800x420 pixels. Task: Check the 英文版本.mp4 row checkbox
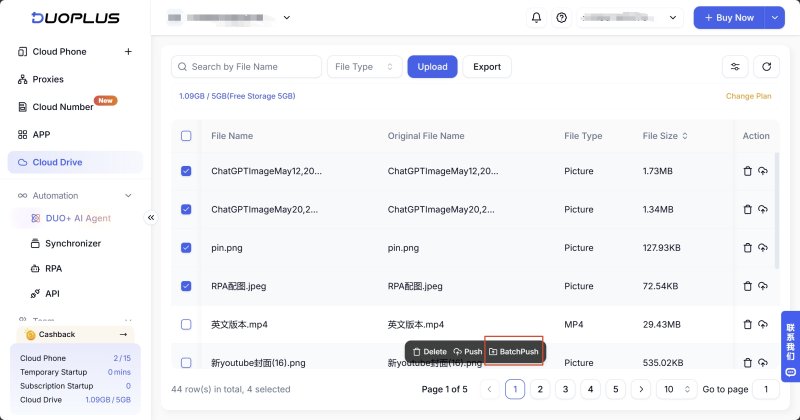pyautogui.click(x=186, y=325)
